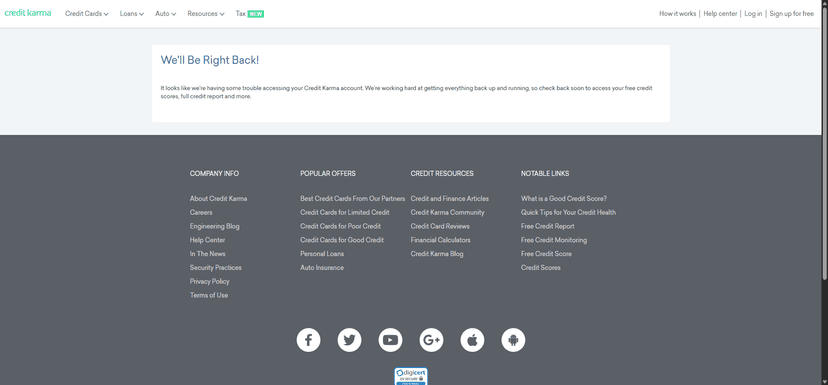
Task: Click the COMPANY INFO footer heading
Action: [x=214, y=173]
